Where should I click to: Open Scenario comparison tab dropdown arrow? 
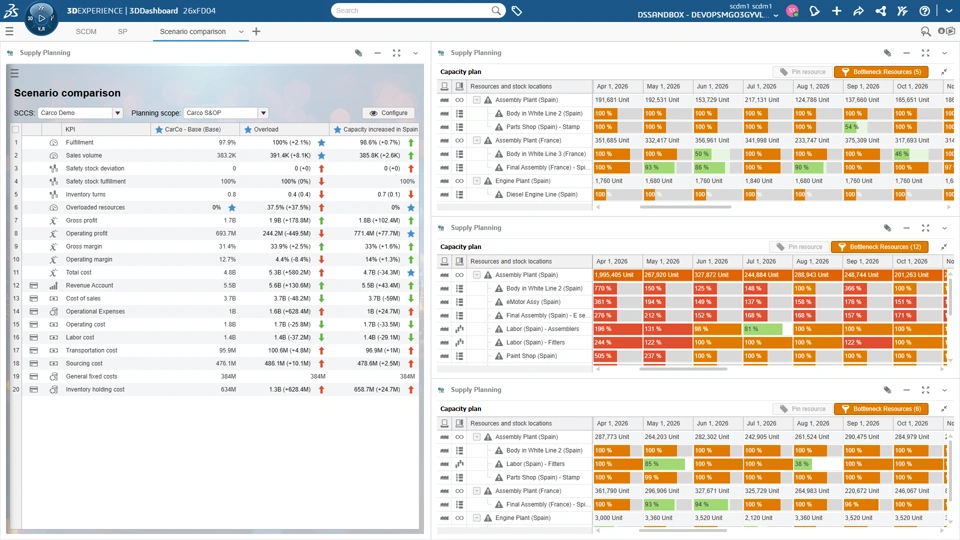pyautogui.click(x=241, y=32)
